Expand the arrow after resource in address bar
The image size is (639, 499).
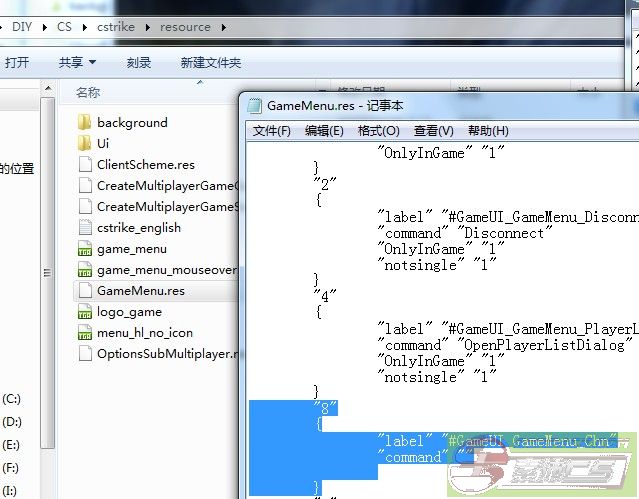(x=222, y=27)
